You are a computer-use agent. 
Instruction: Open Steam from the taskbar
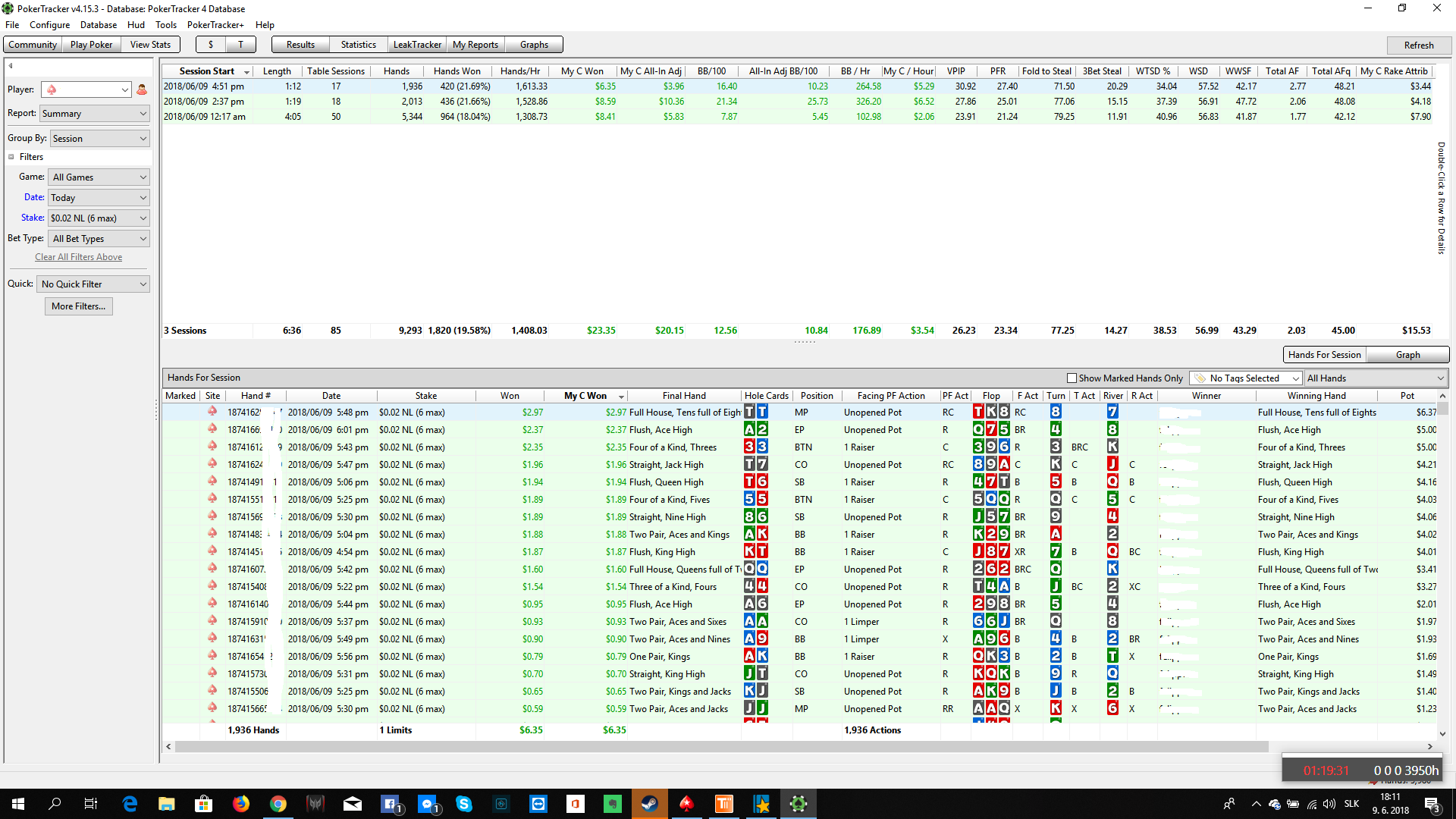(x=650, y=804)
